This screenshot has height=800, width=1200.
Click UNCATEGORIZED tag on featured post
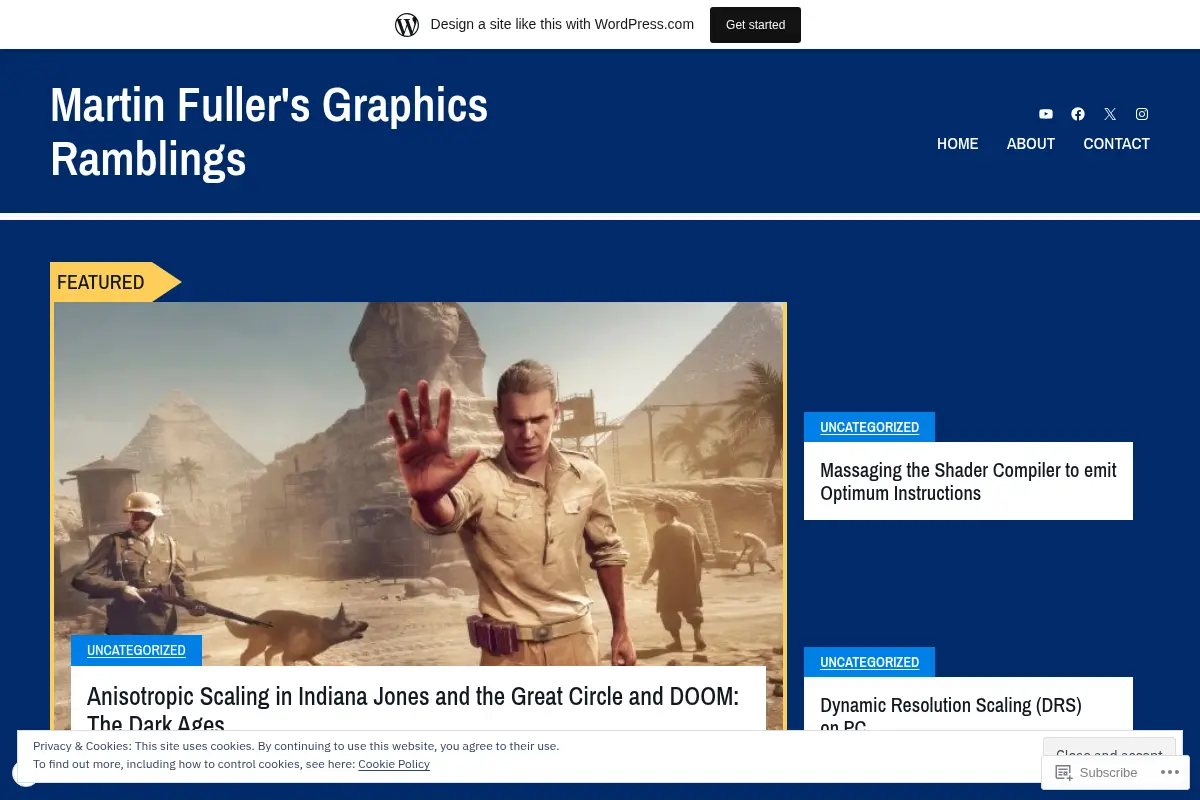click(x=136, y=650)
